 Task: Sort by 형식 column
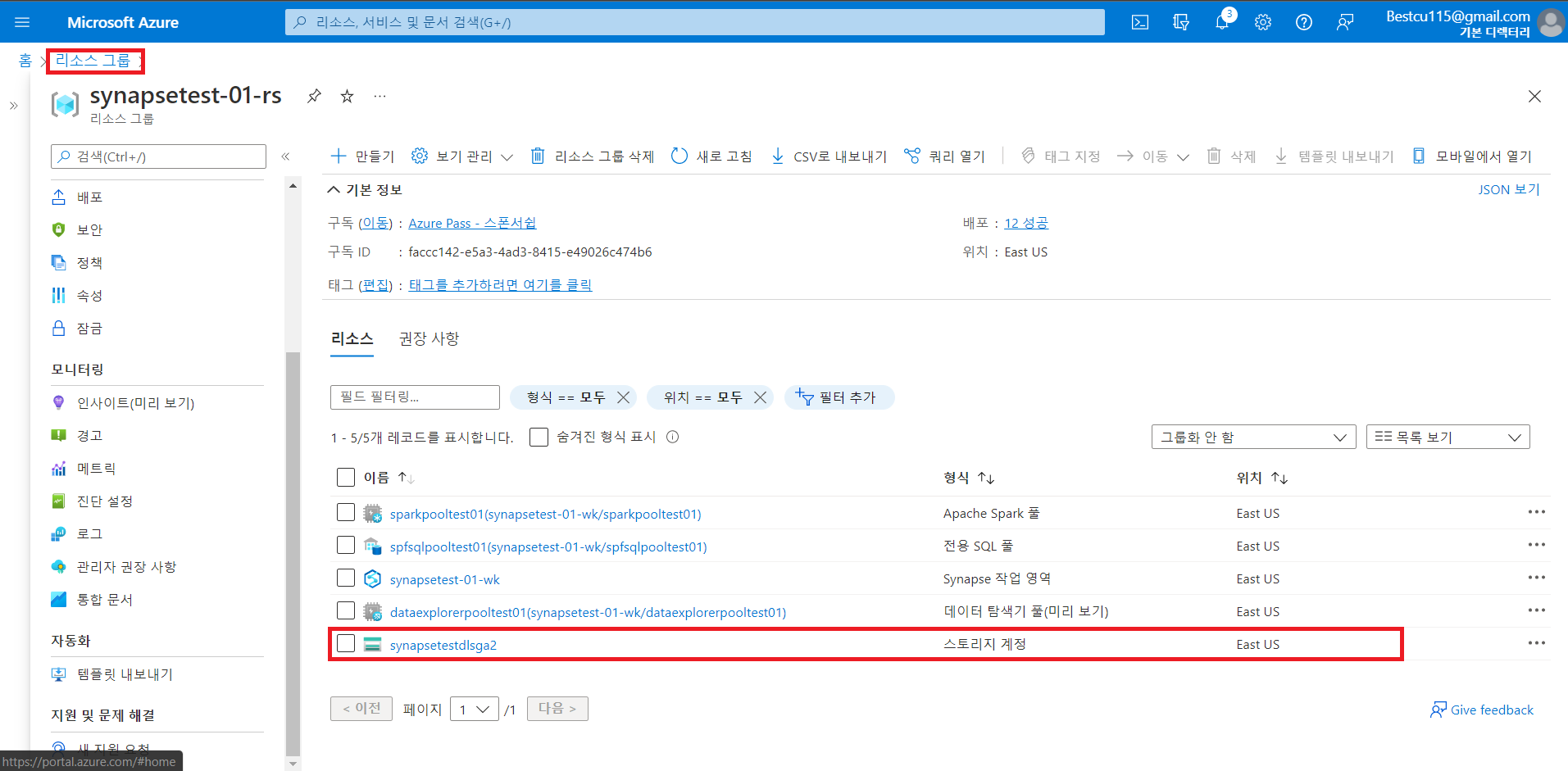click(x=969, y=478)
